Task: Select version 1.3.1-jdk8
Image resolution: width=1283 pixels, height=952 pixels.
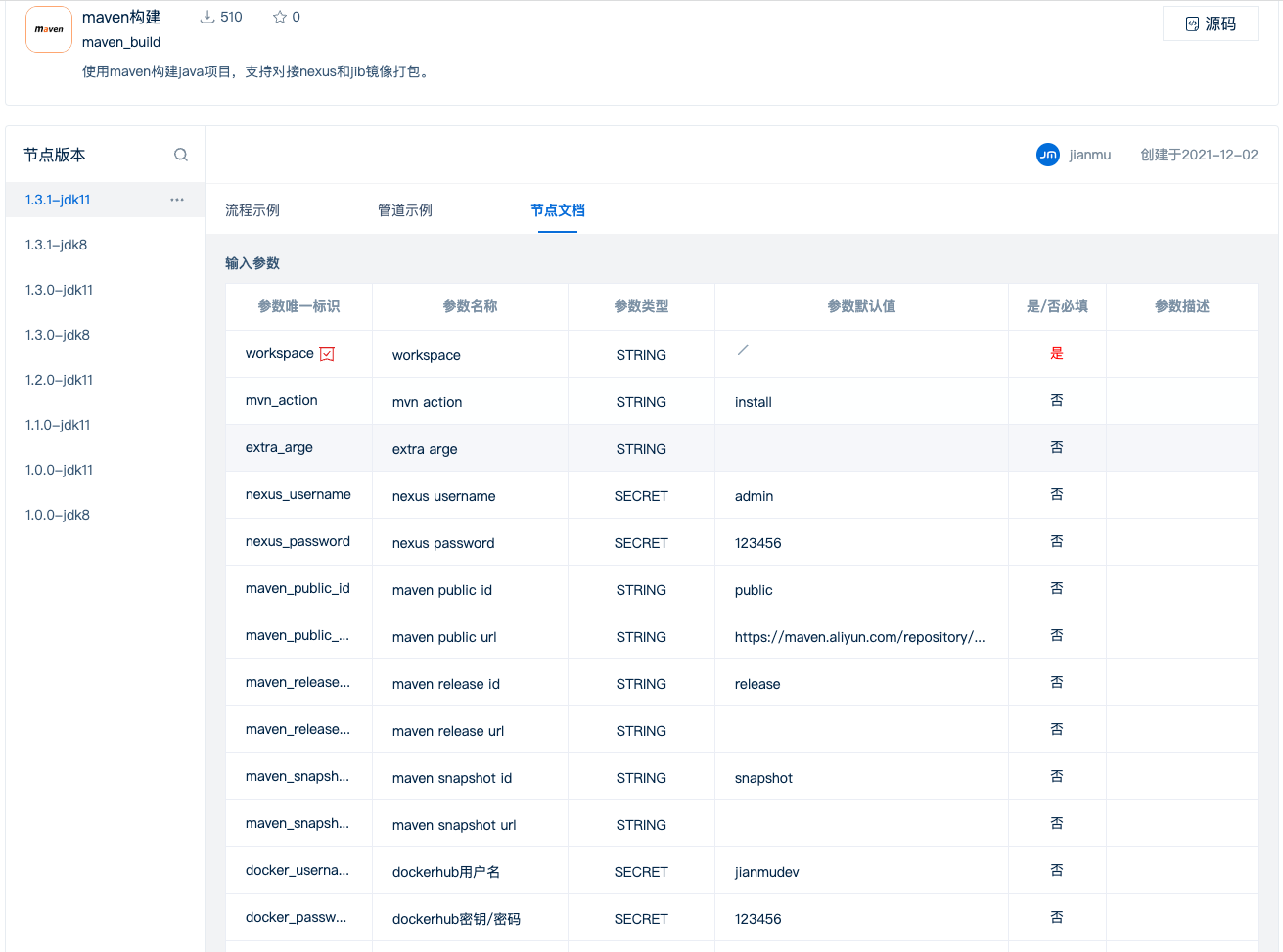Action: [x=57, y=245]
